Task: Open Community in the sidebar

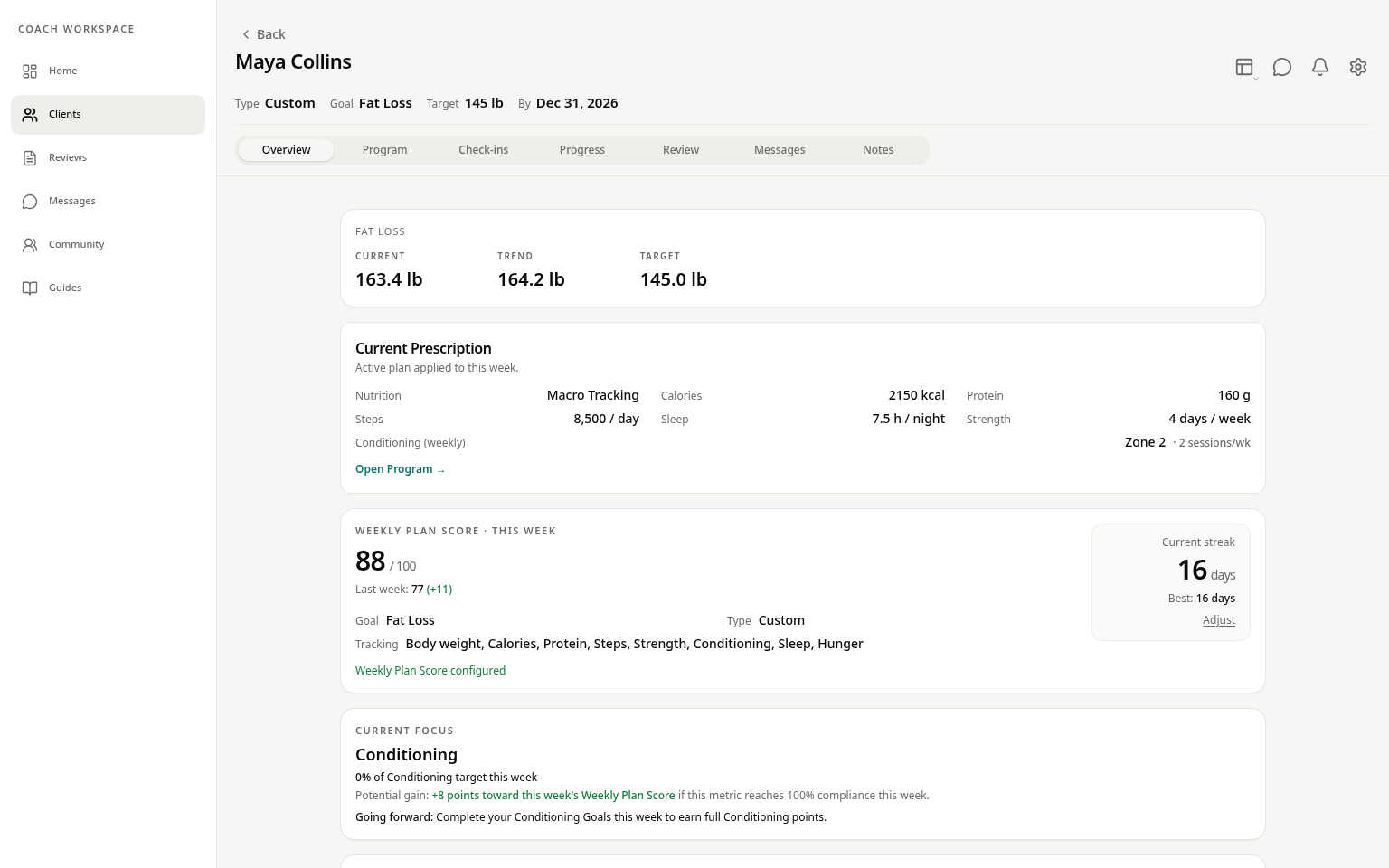Action: coord(108,244)
